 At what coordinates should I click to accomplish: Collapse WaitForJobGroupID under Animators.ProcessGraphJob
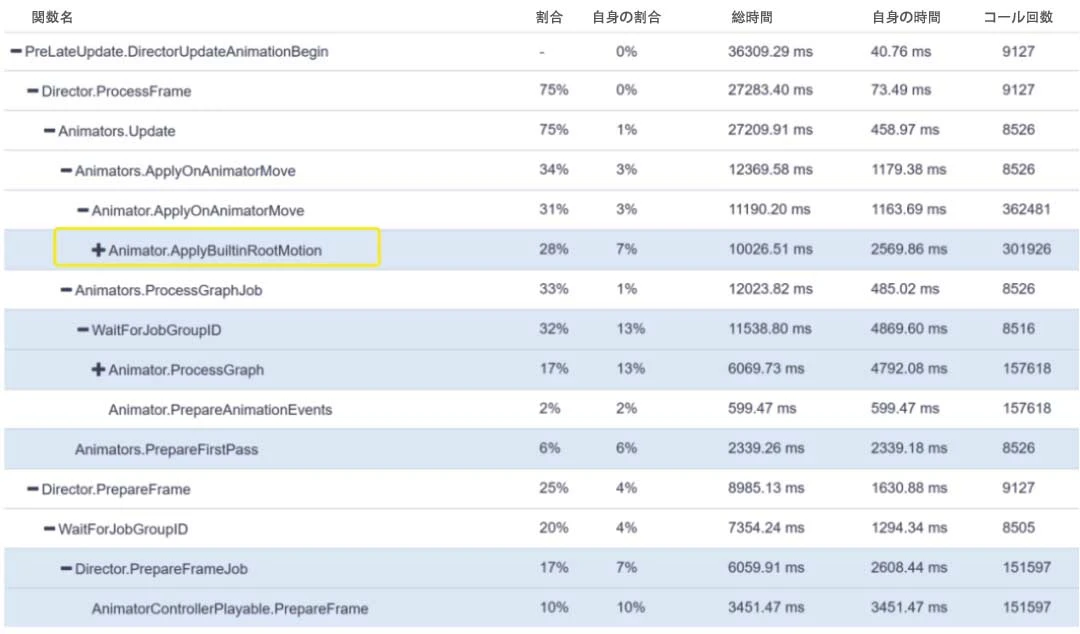pyautogui.click(x=83, y=330)
